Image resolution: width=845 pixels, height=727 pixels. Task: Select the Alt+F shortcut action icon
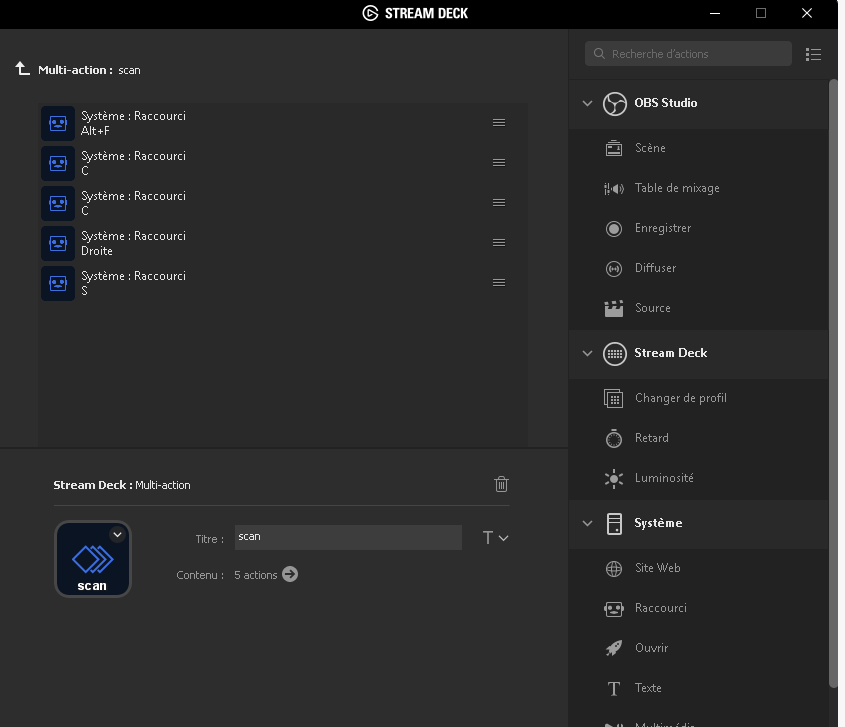[58, 123]
